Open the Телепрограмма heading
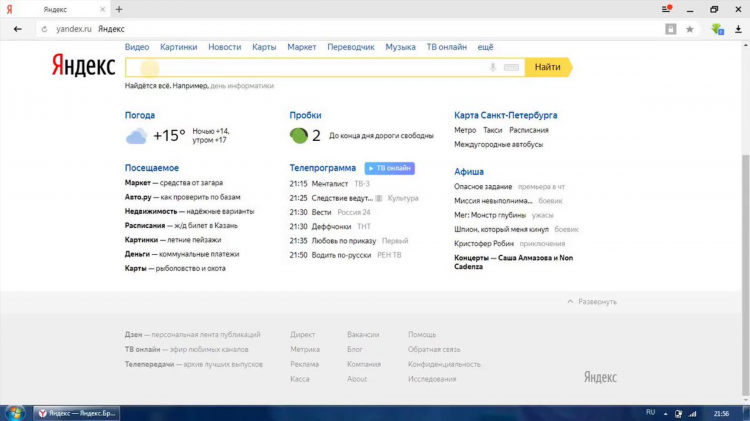This screenshot has width=750, height=421. 322,168
